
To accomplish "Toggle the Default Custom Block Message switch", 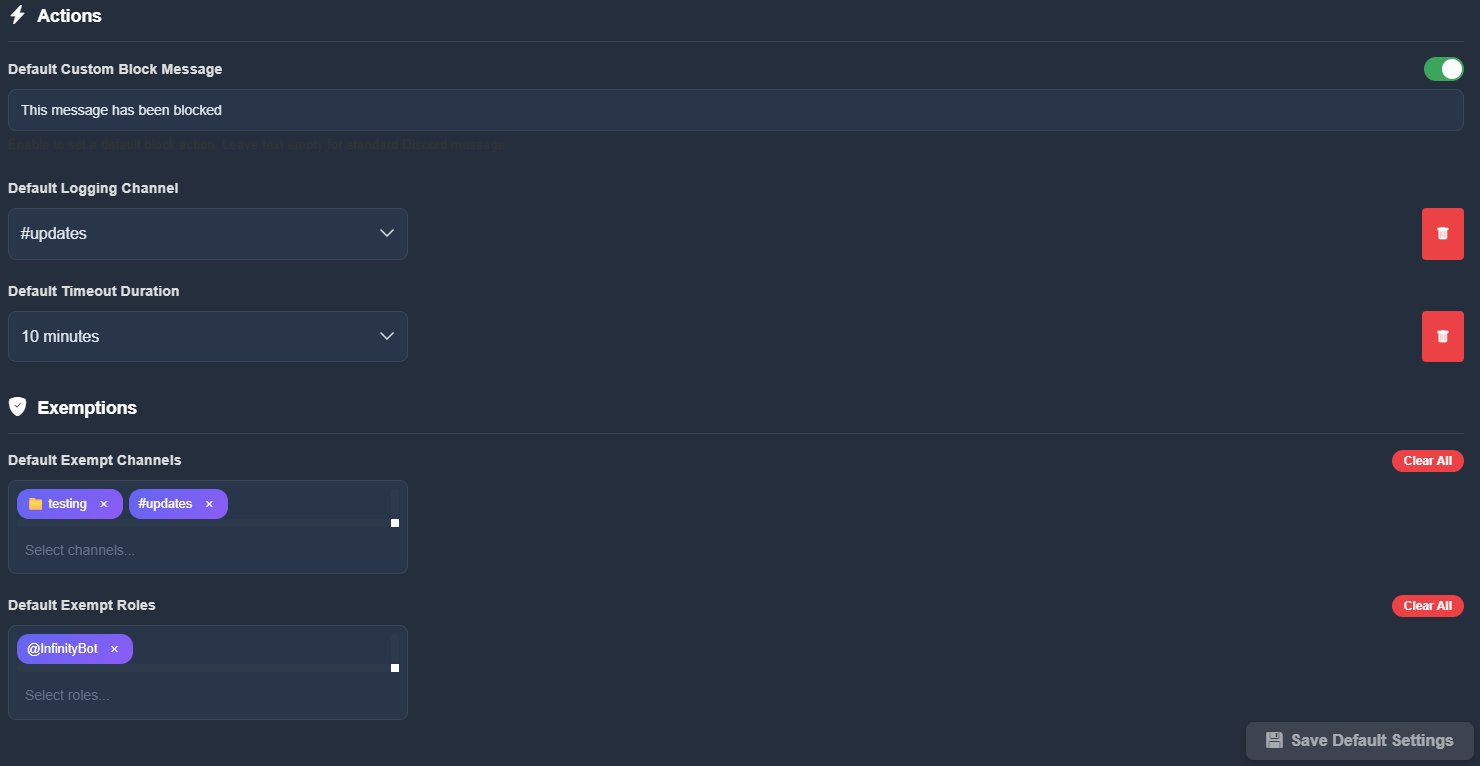I will 1443,69.
